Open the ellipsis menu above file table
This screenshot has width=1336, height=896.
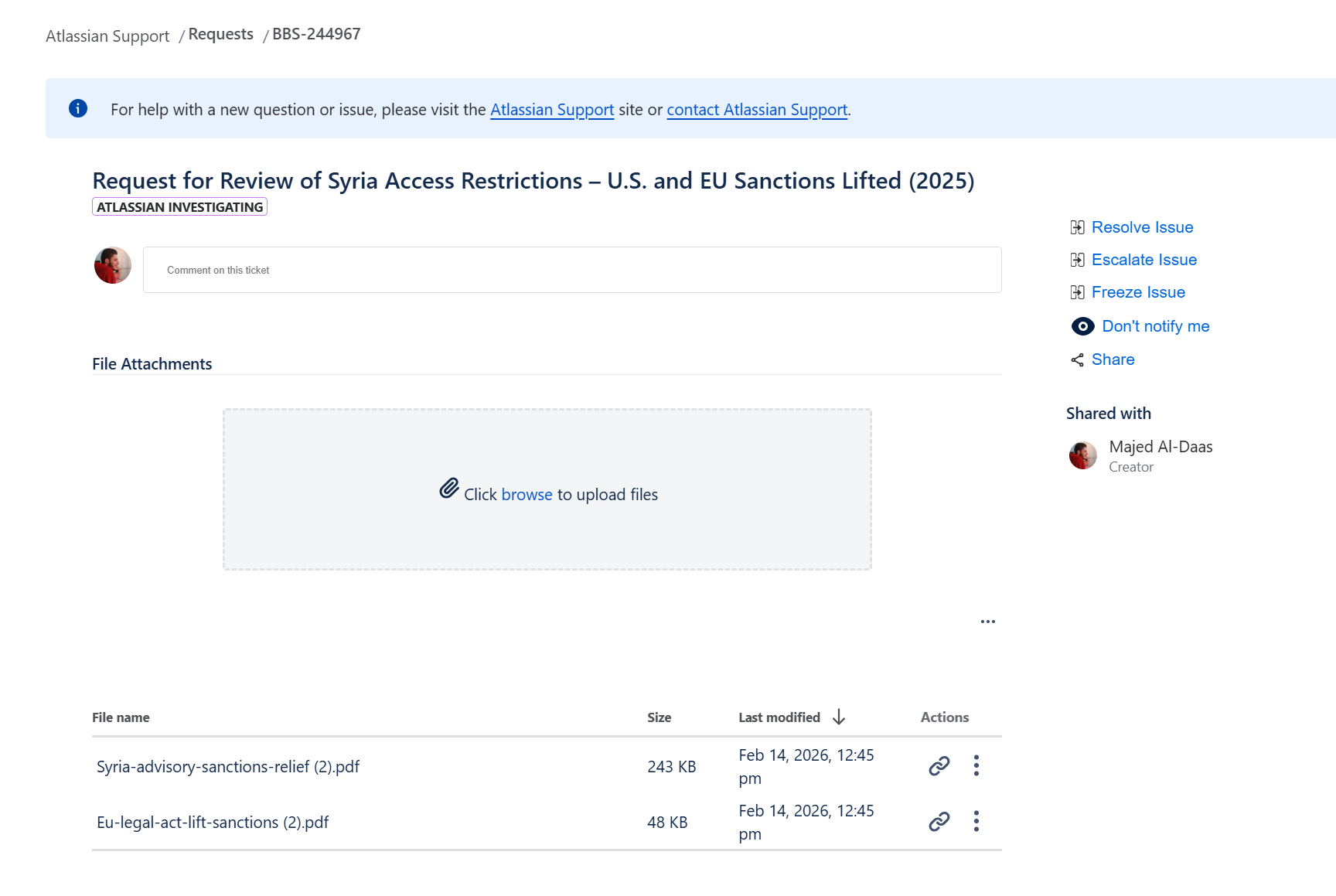click(987, 622)
